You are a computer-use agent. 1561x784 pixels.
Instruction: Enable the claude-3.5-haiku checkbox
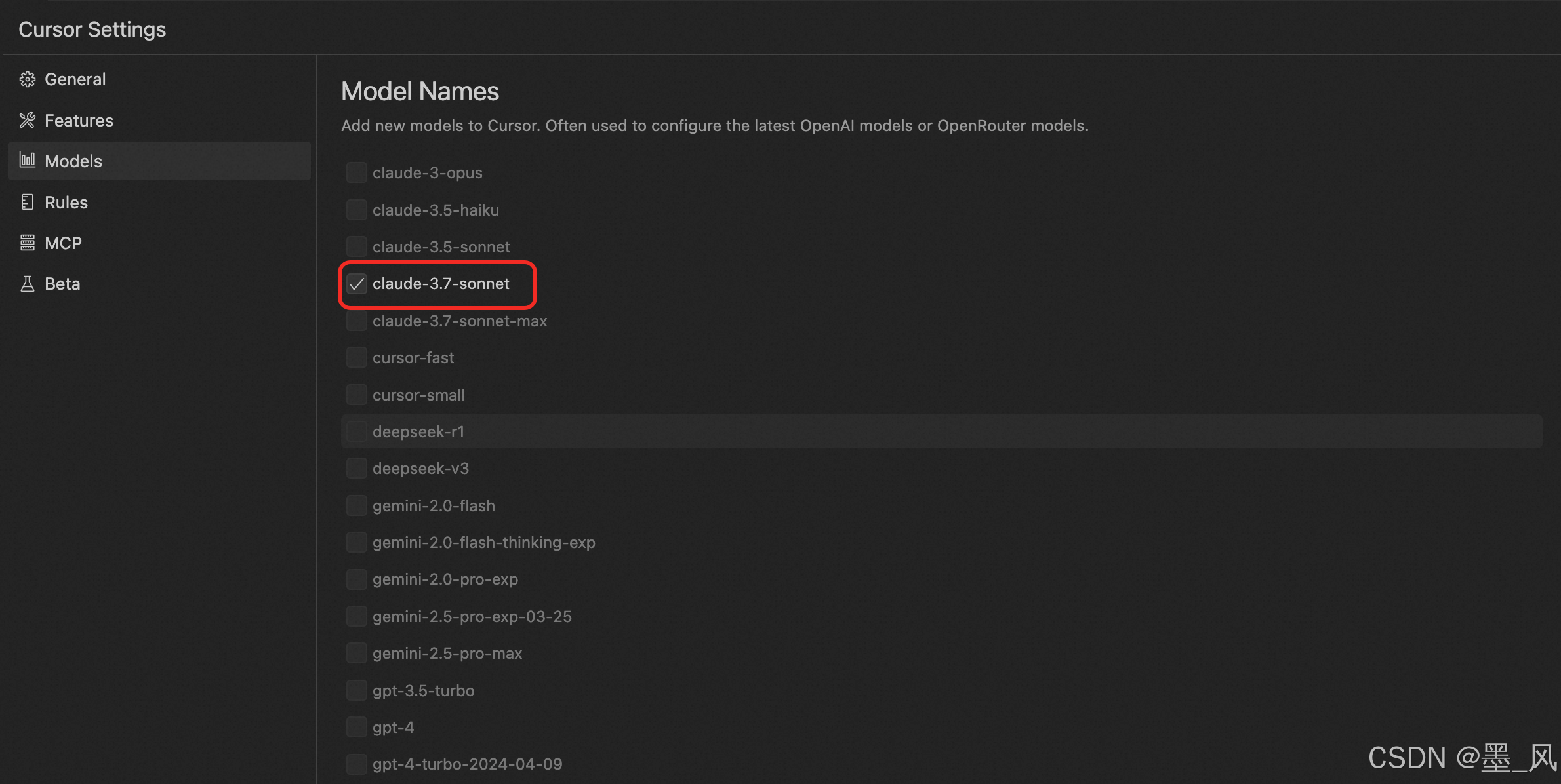357,210
